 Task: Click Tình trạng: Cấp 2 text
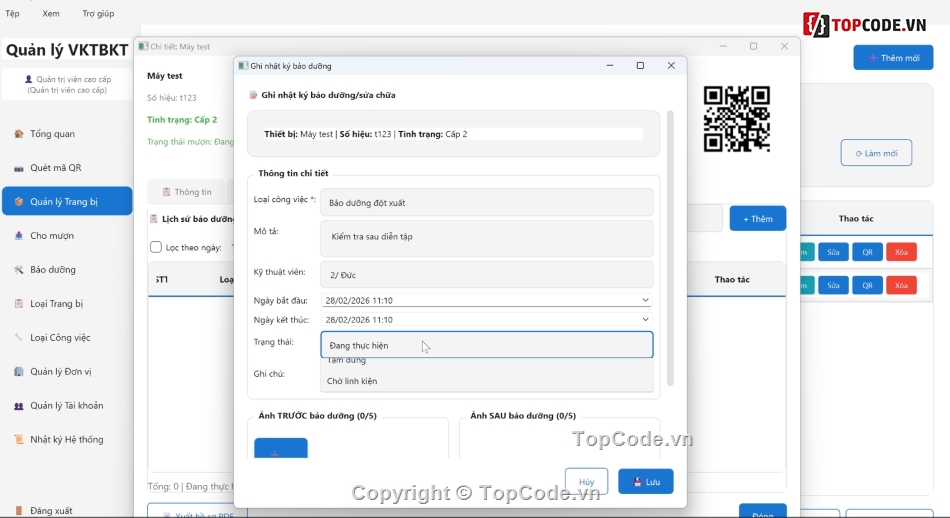click(x=182, y=120)
